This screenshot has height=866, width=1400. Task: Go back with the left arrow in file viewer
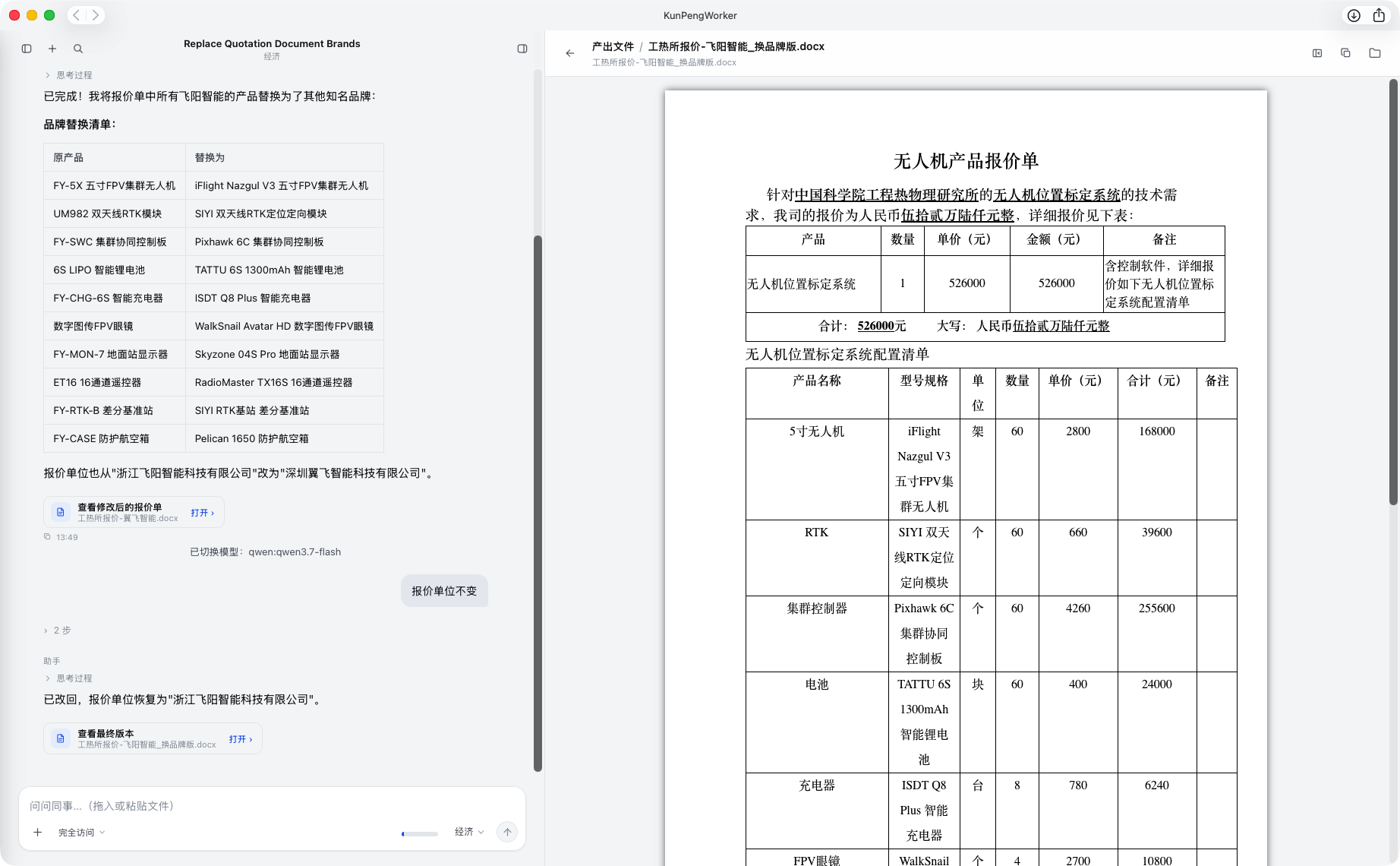570,53
